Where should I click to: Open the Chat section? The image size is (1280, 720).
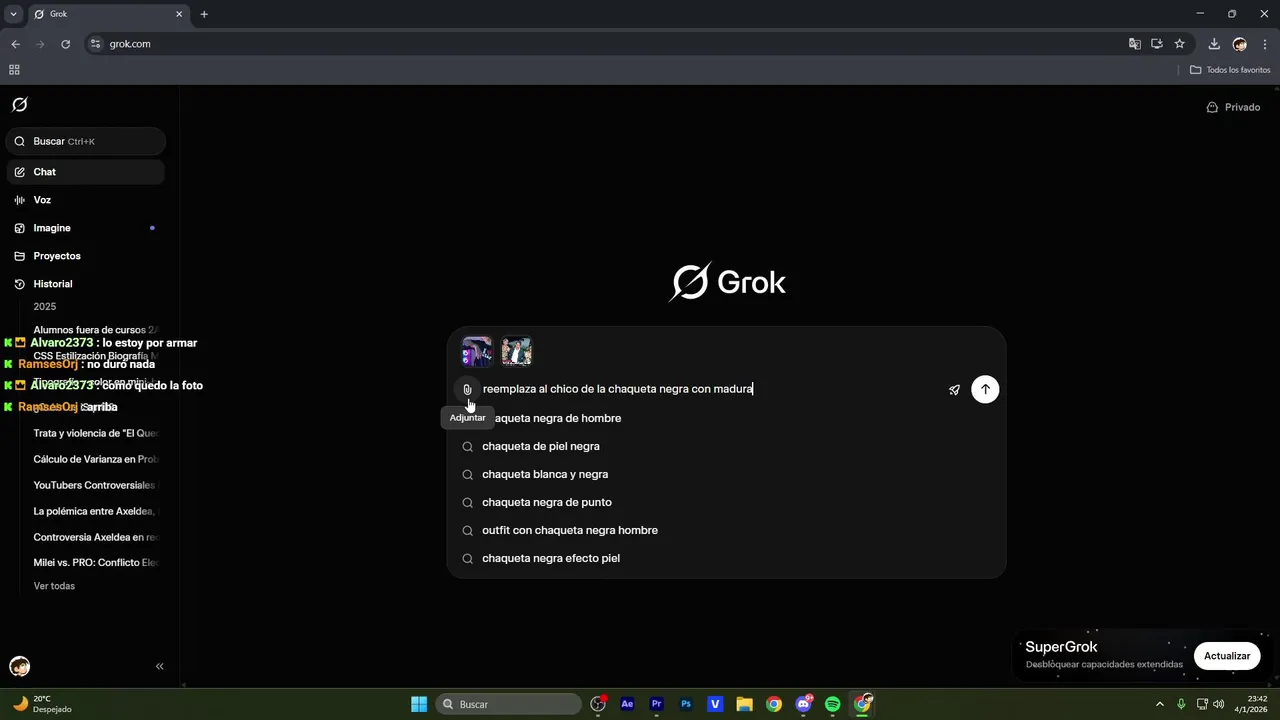point(85,172)
